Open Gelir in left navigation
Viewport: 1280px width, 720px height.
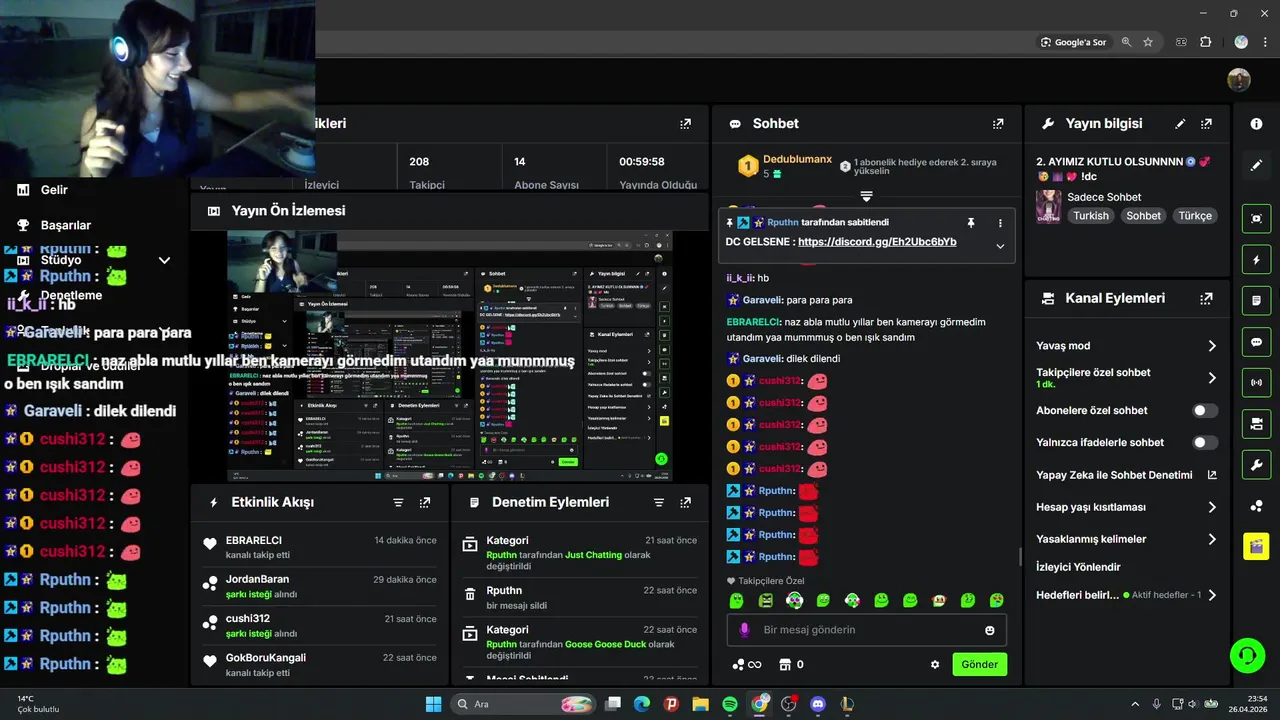click(54, 190)
